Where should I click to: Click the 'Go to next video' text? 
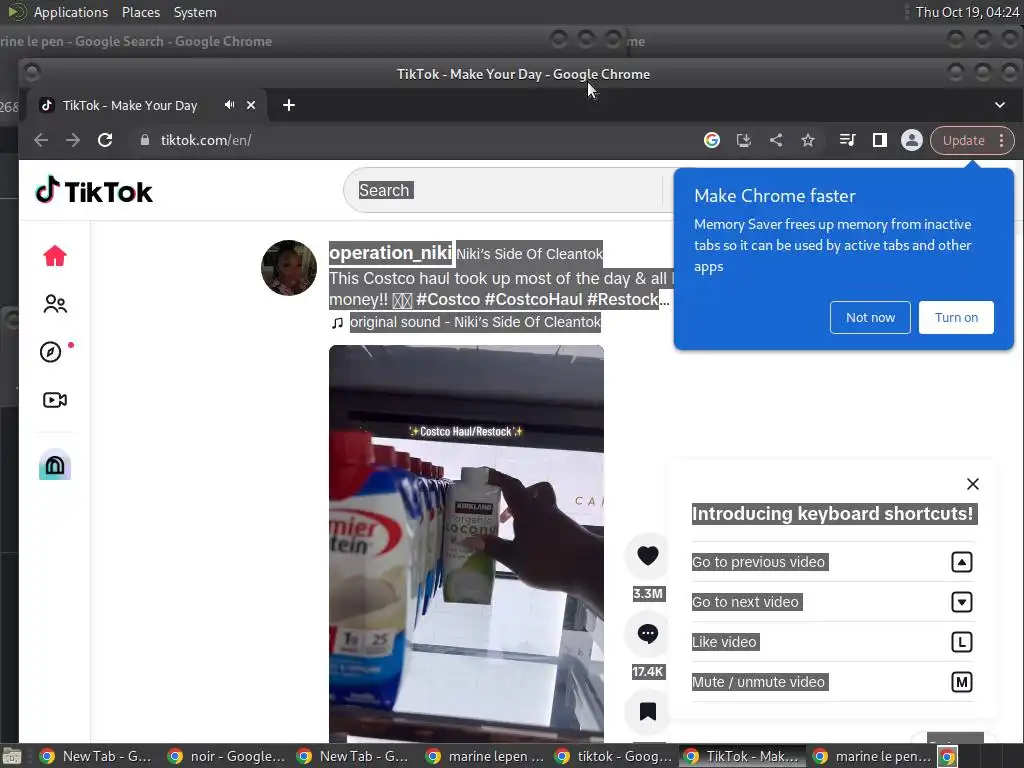pyautogui.click(x=746, y=602)
